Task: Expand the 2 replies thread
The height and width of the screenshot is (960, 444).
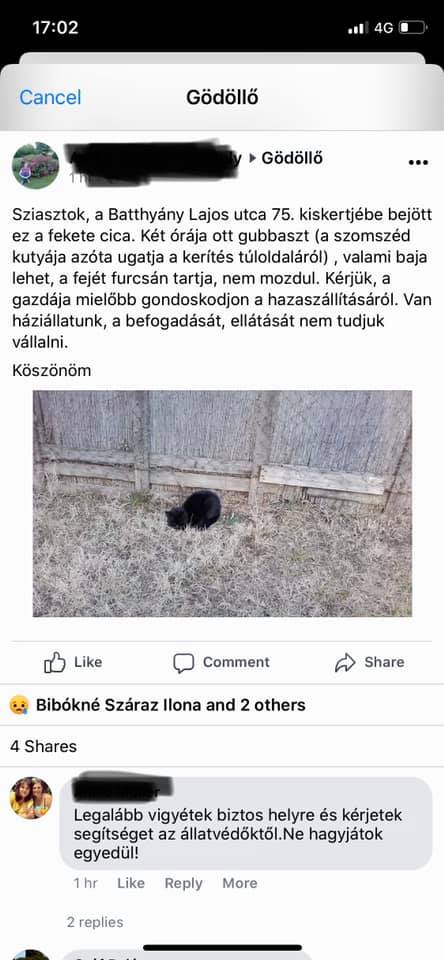Action: click(95, 922)
